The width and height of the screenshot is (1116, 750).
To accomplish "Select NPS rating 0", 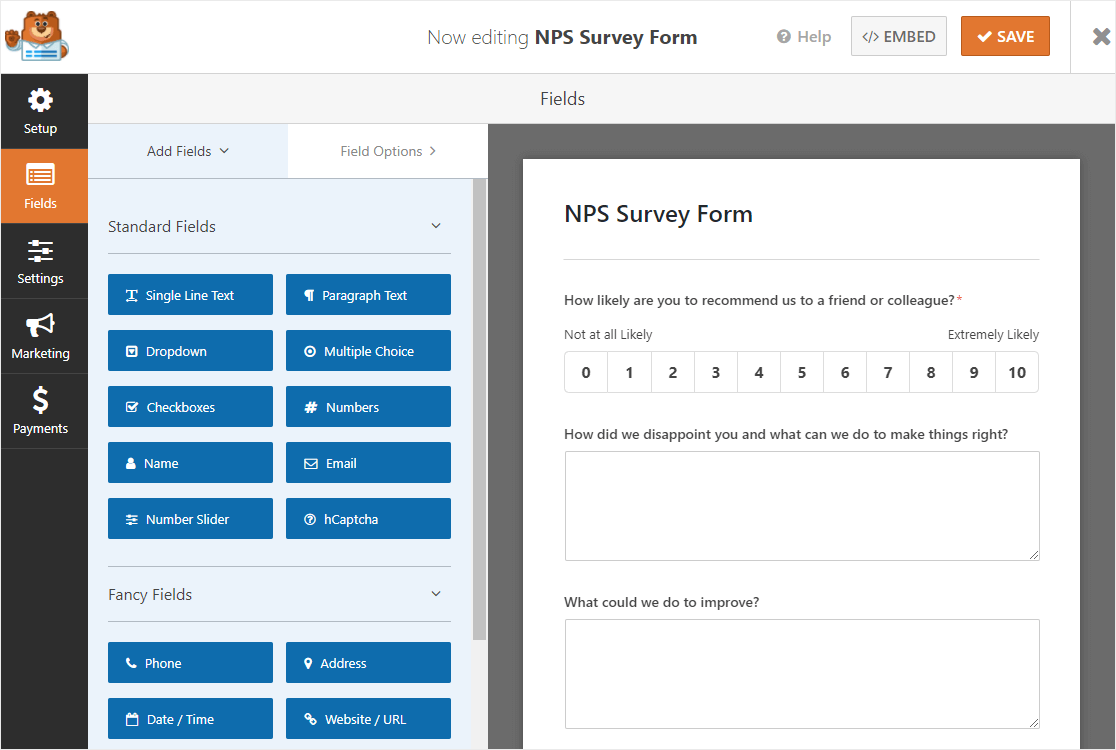I will (x=586, y=372).
